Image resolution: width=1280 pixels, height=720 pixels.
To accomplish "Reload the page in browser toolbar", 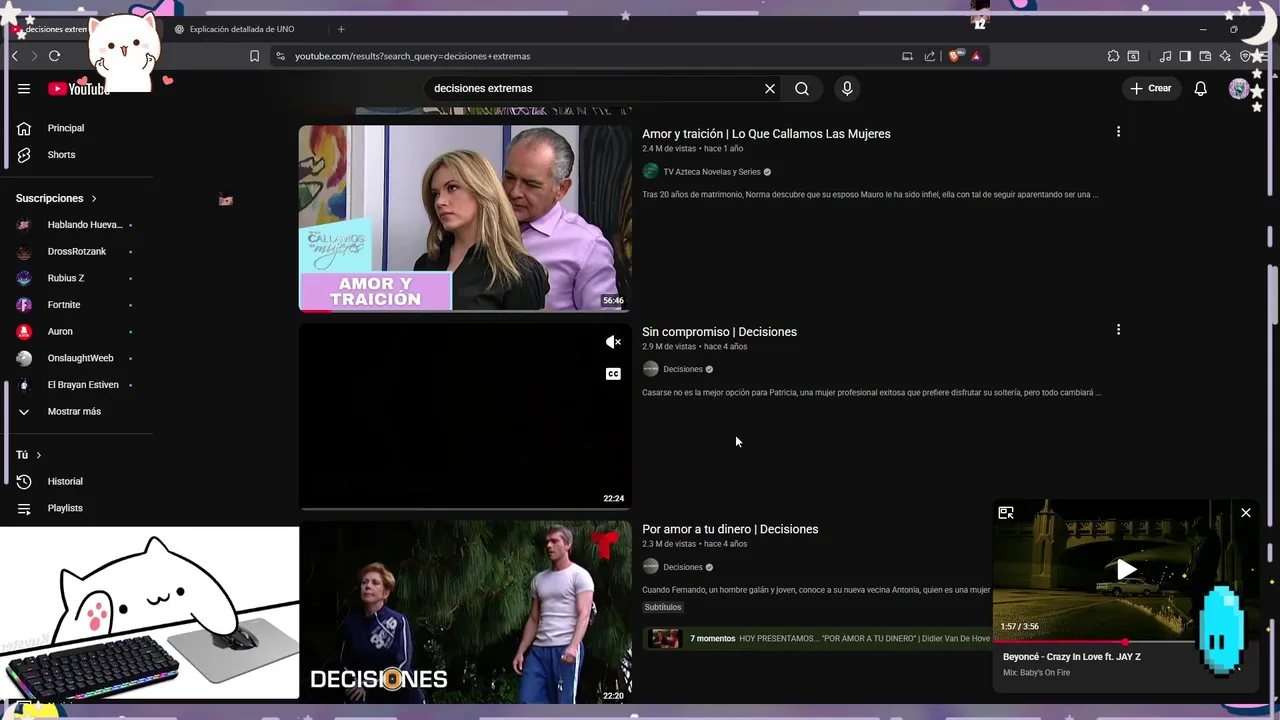I will pyautogui.click(x=55, y=56).
